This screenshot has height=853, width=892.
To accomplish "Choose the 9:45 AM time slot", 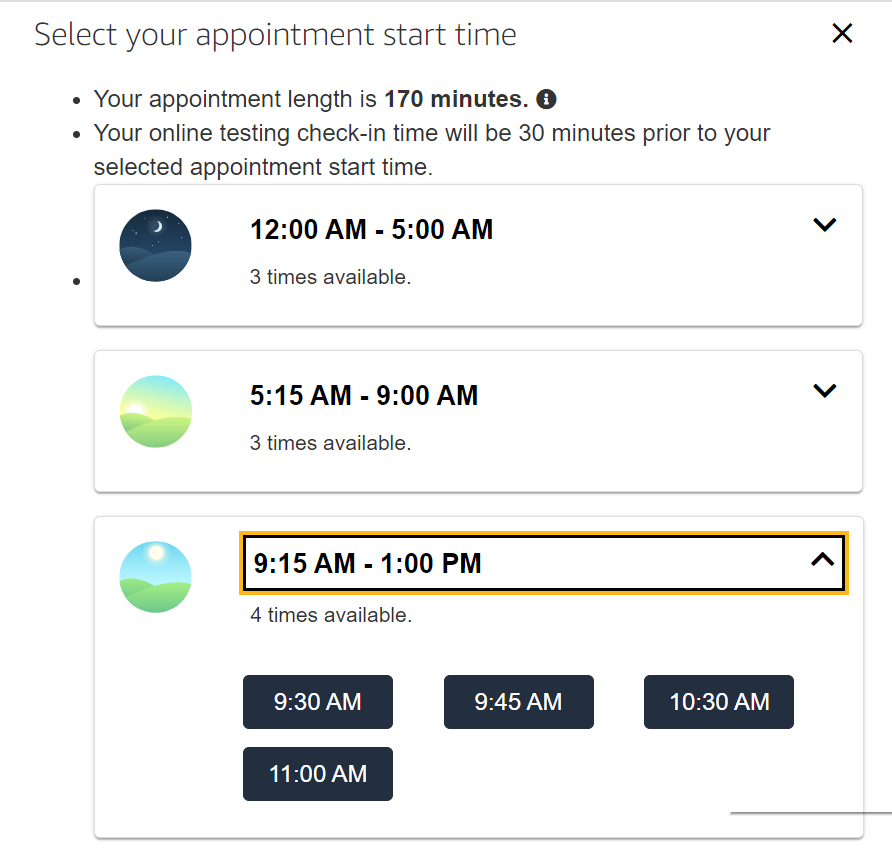I will (x=518, y=702).
